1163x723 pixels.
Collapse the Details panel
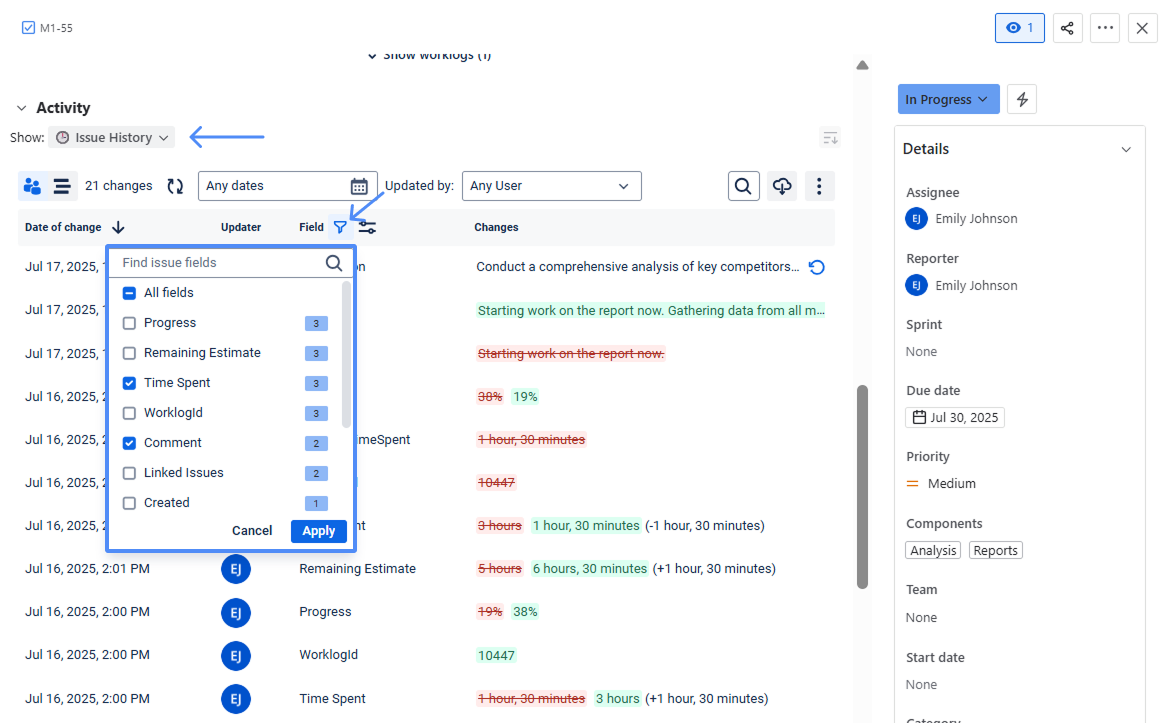tap(1126, 148)
